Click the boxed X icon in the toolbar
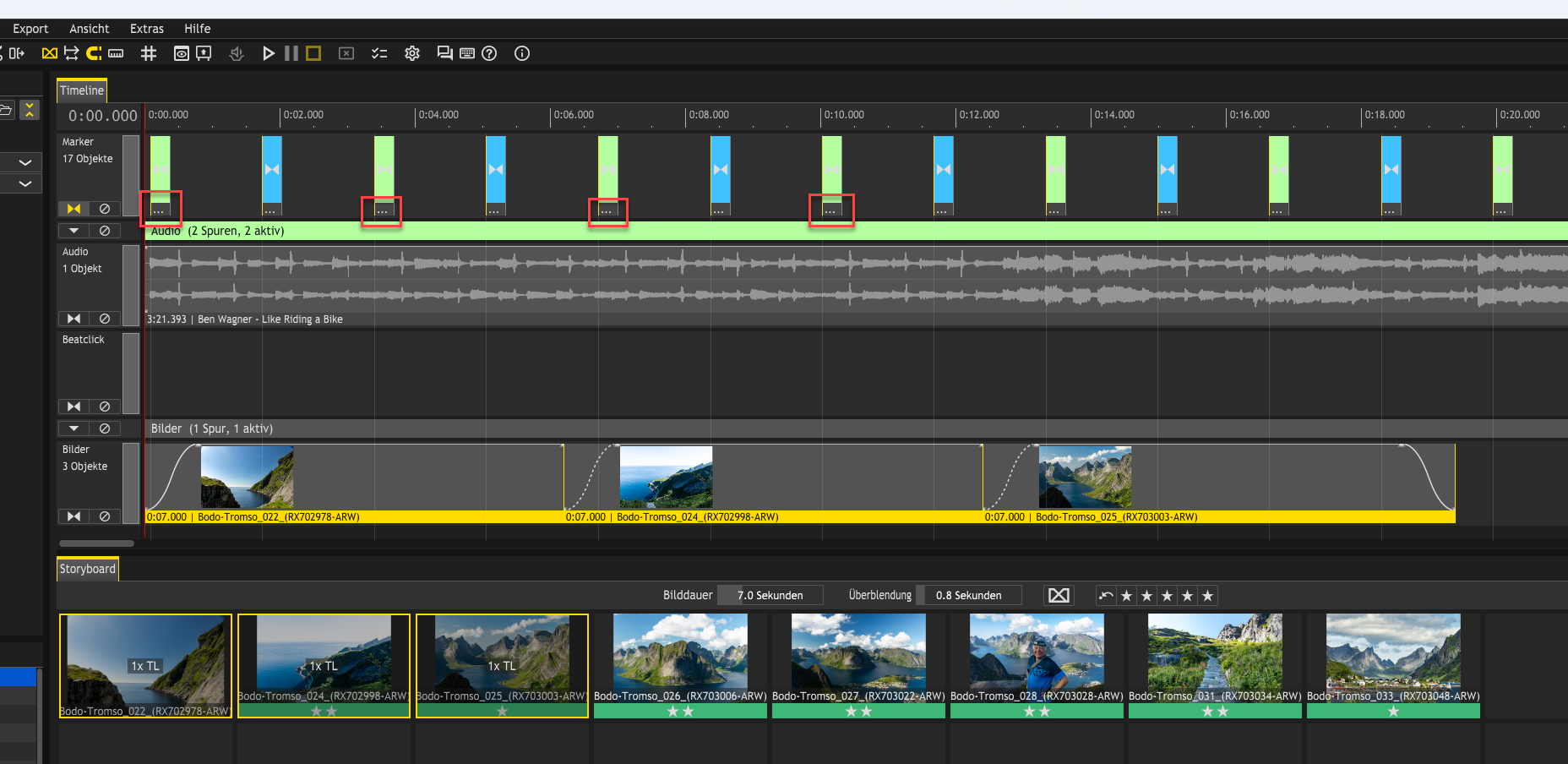 click(346, 53)
